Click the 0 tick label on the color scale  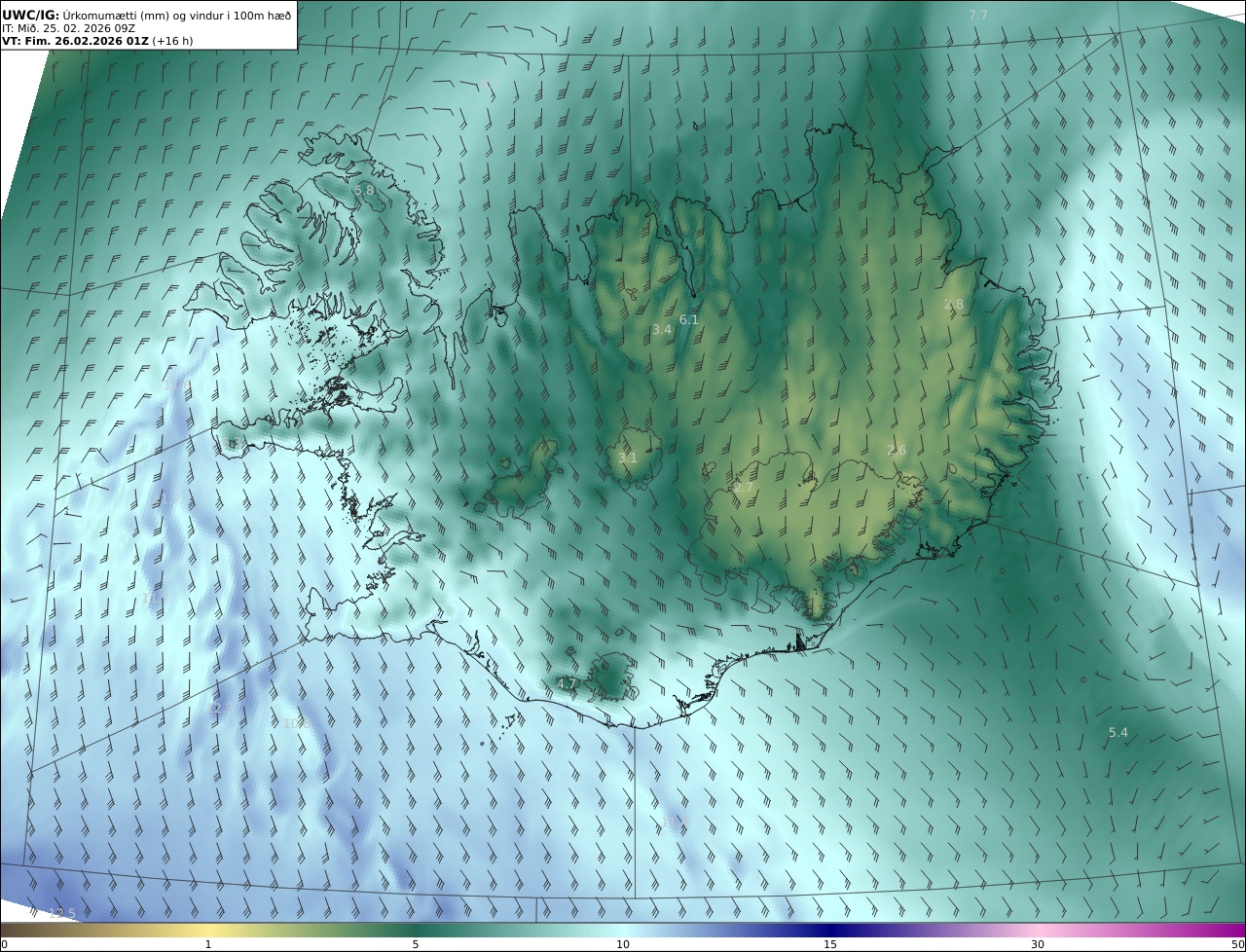click(x=4, y=944)
